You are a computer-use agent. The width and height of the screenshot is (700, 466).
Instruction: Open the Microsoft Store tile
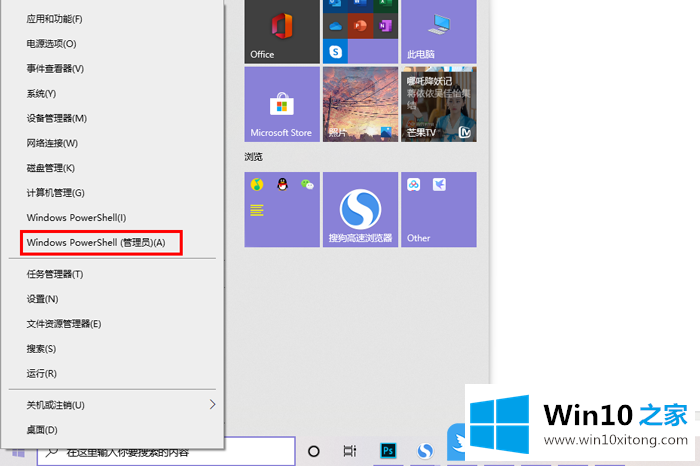tap(282, 104)
